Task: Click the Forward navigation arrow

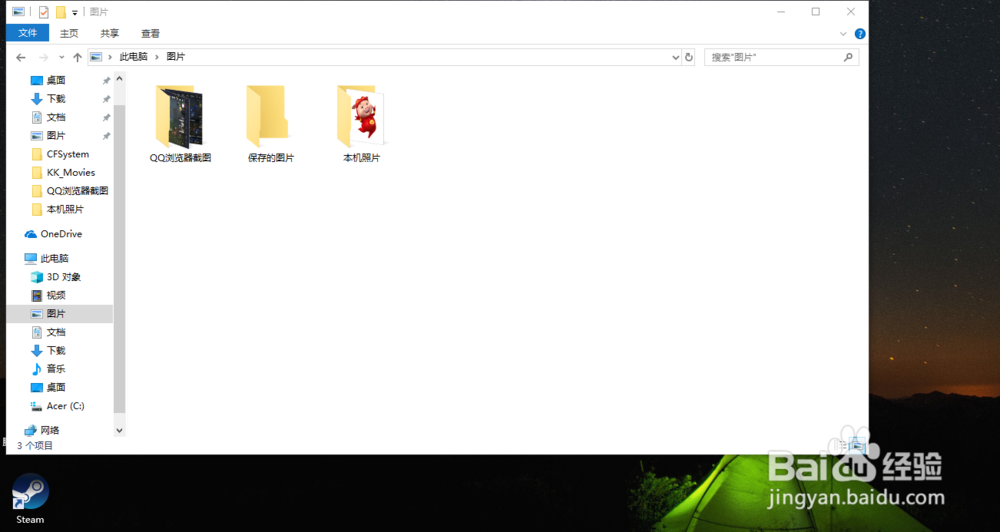Action: 43,57
